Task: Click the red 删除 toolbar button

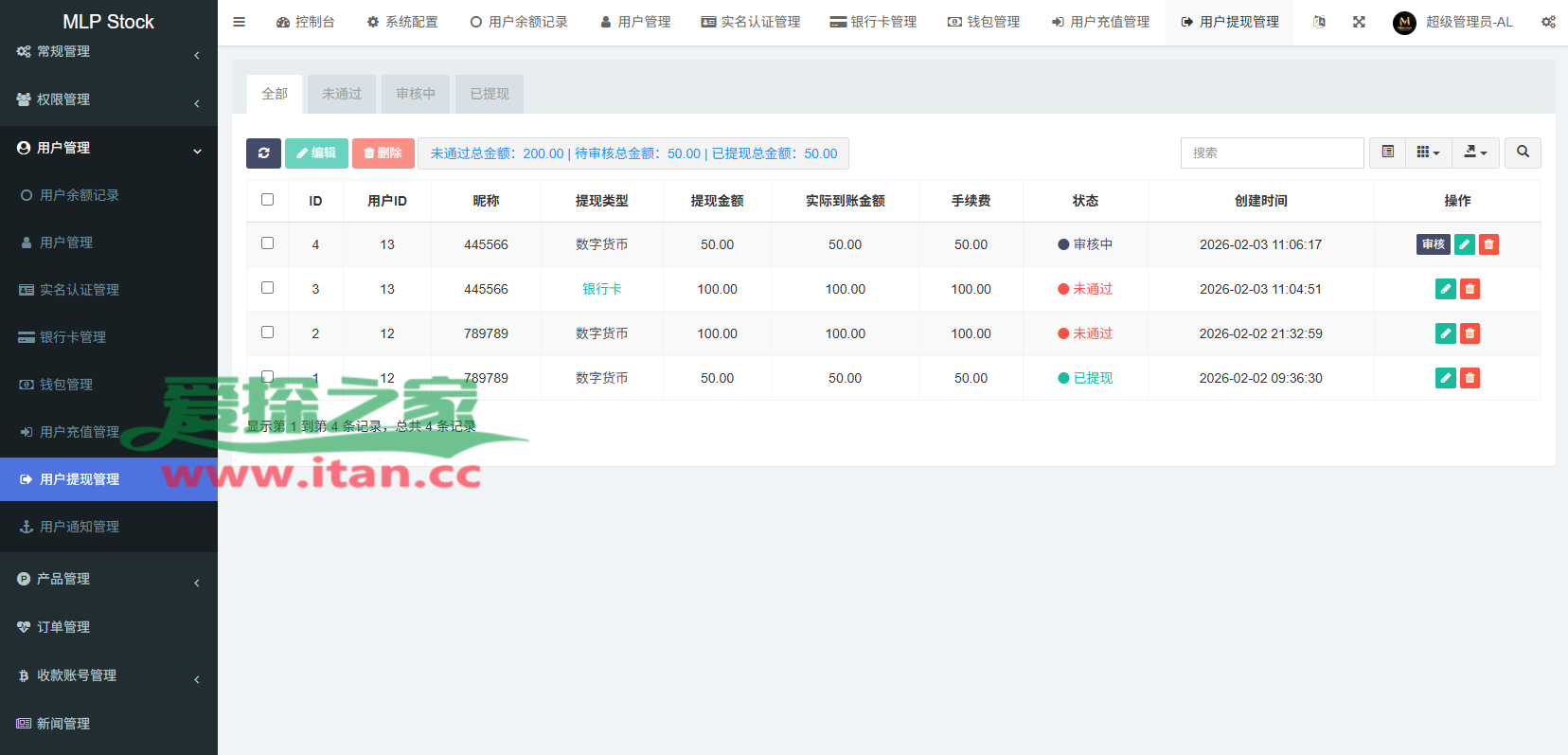Action: coord(383,153)
